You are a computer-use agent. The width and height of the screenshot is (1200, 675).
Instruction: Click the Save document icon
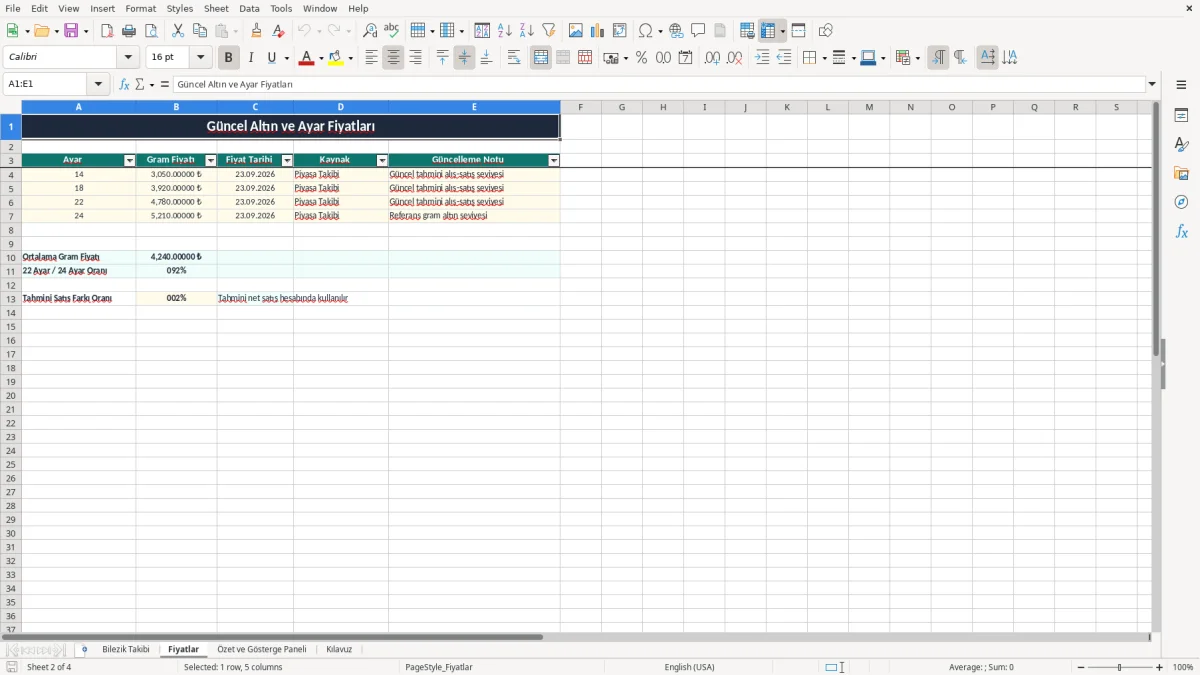click(71, 31)
